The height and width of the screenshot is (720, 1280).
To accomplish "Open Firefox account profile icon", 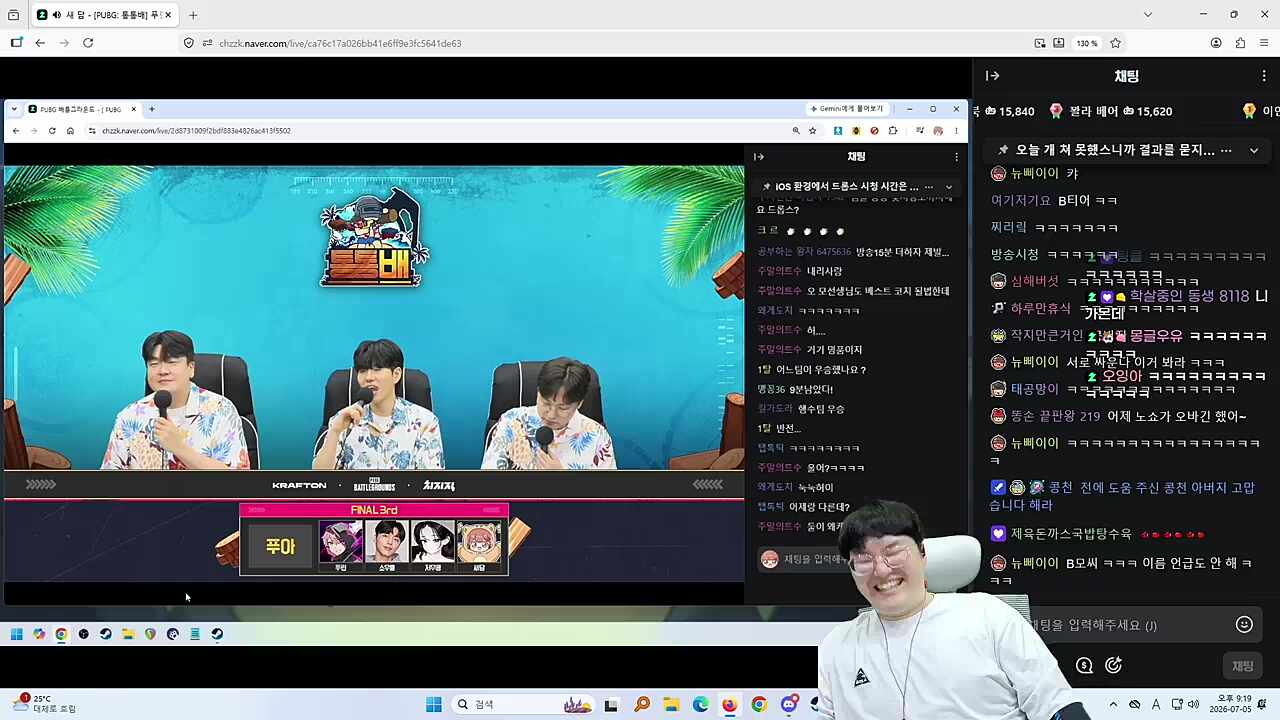I will 1216,43.
